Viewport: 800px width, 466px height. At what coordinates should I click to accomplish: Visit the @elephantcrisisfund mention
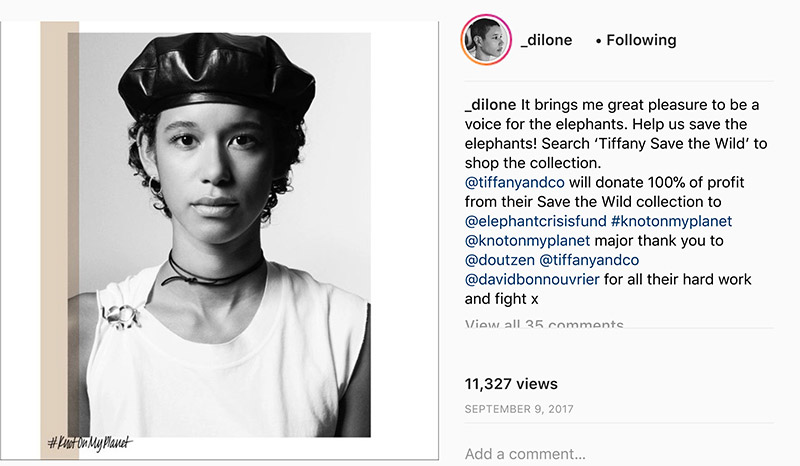[534, 222]
